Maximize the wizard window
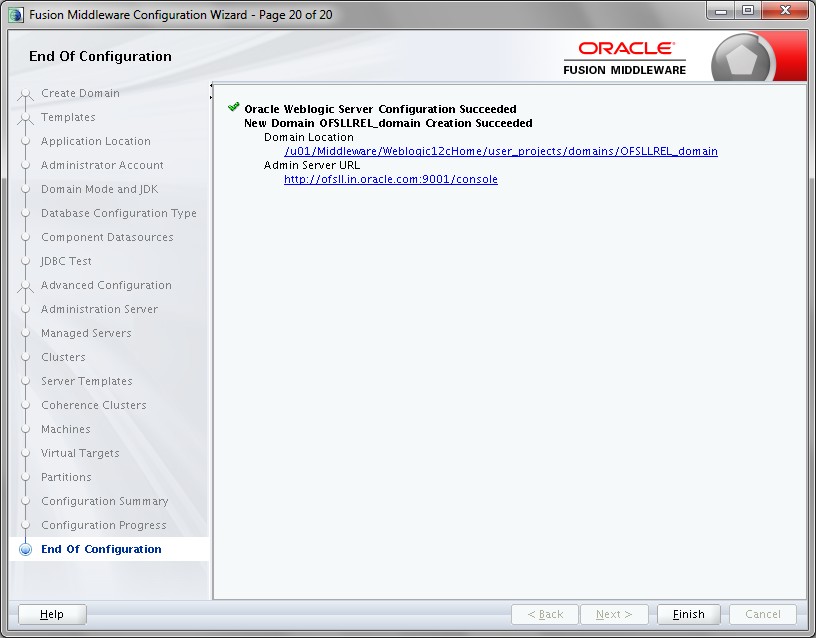Screen dimensions: 816x638 (x=748, y=10)
